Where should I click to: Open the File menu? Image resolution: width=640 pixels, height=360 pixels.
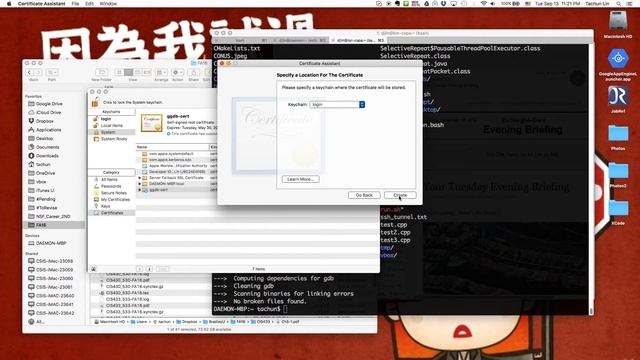coord(75,3)
